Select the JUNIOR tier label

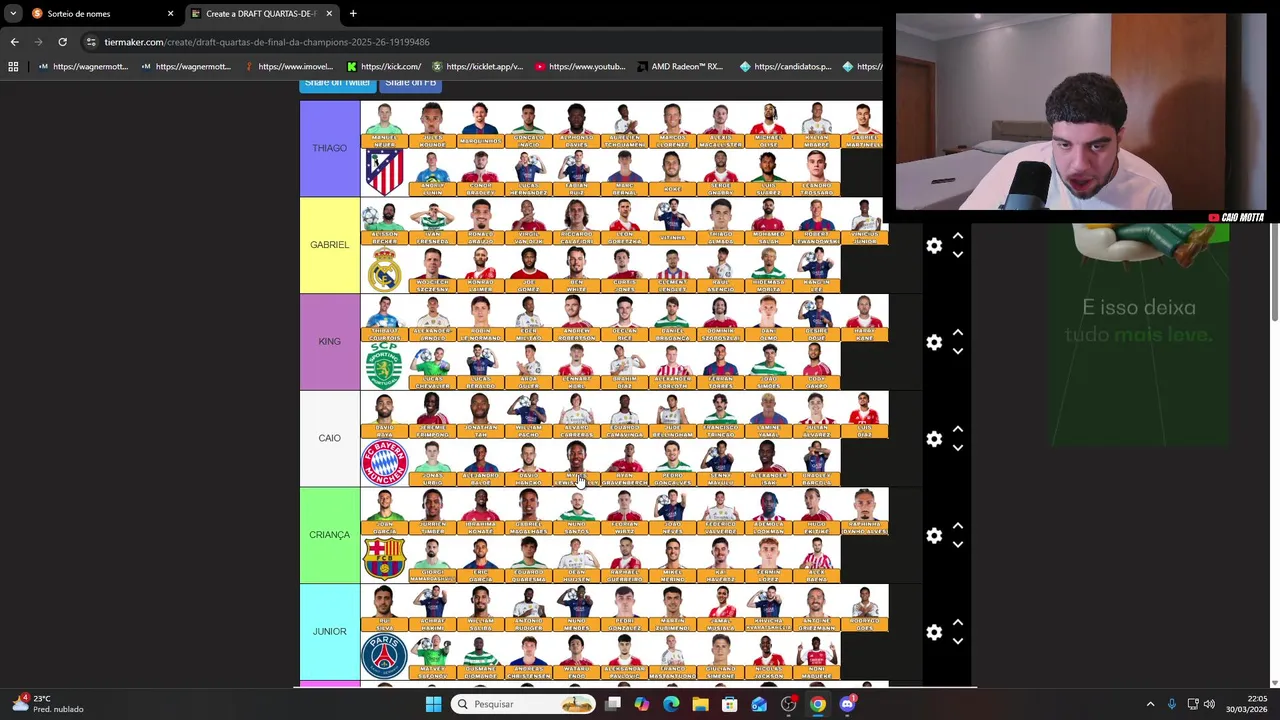coord(330,632)
